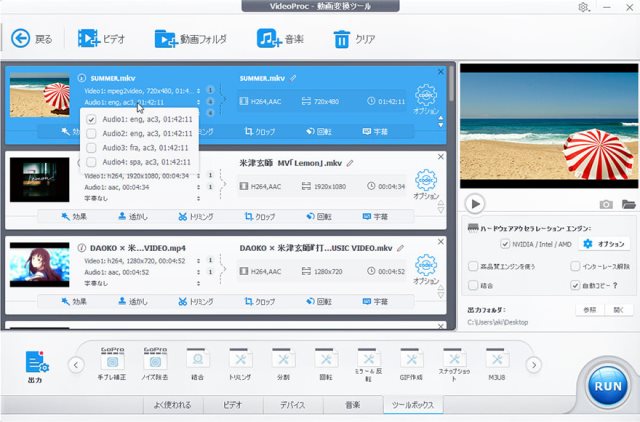This screenshot has width=640, height=422.
Task: Enable 高品質エンジンを使う checkbox
Action: click(x=473, y=266)
